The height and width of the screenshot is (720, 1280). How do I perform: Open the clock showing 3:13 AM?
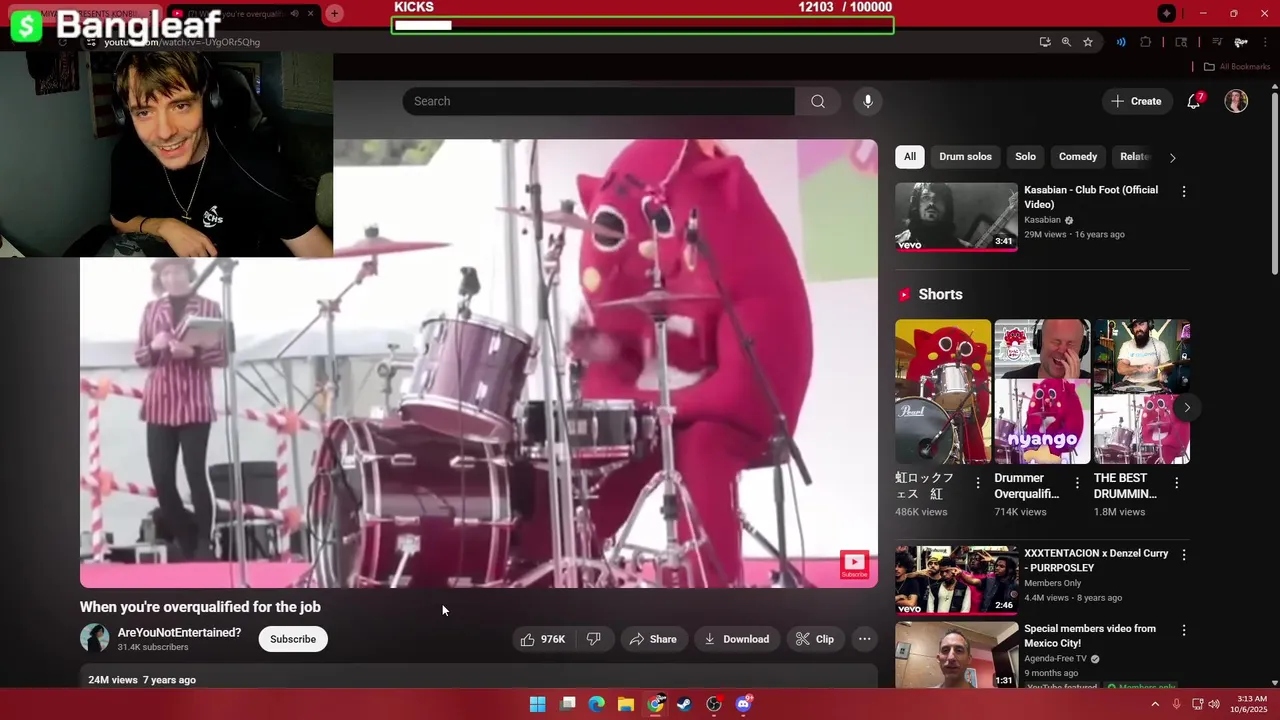1251,704
